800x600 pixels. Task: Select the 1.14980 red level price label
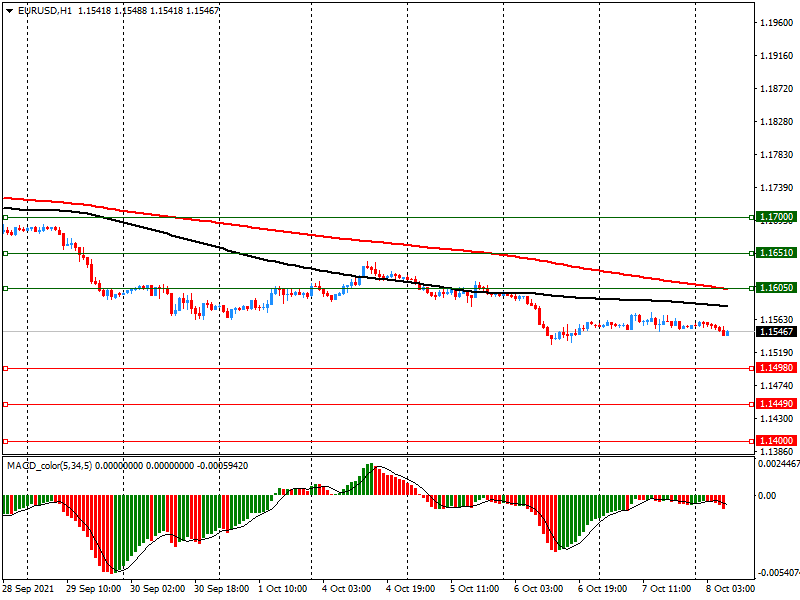coord(776,368)
